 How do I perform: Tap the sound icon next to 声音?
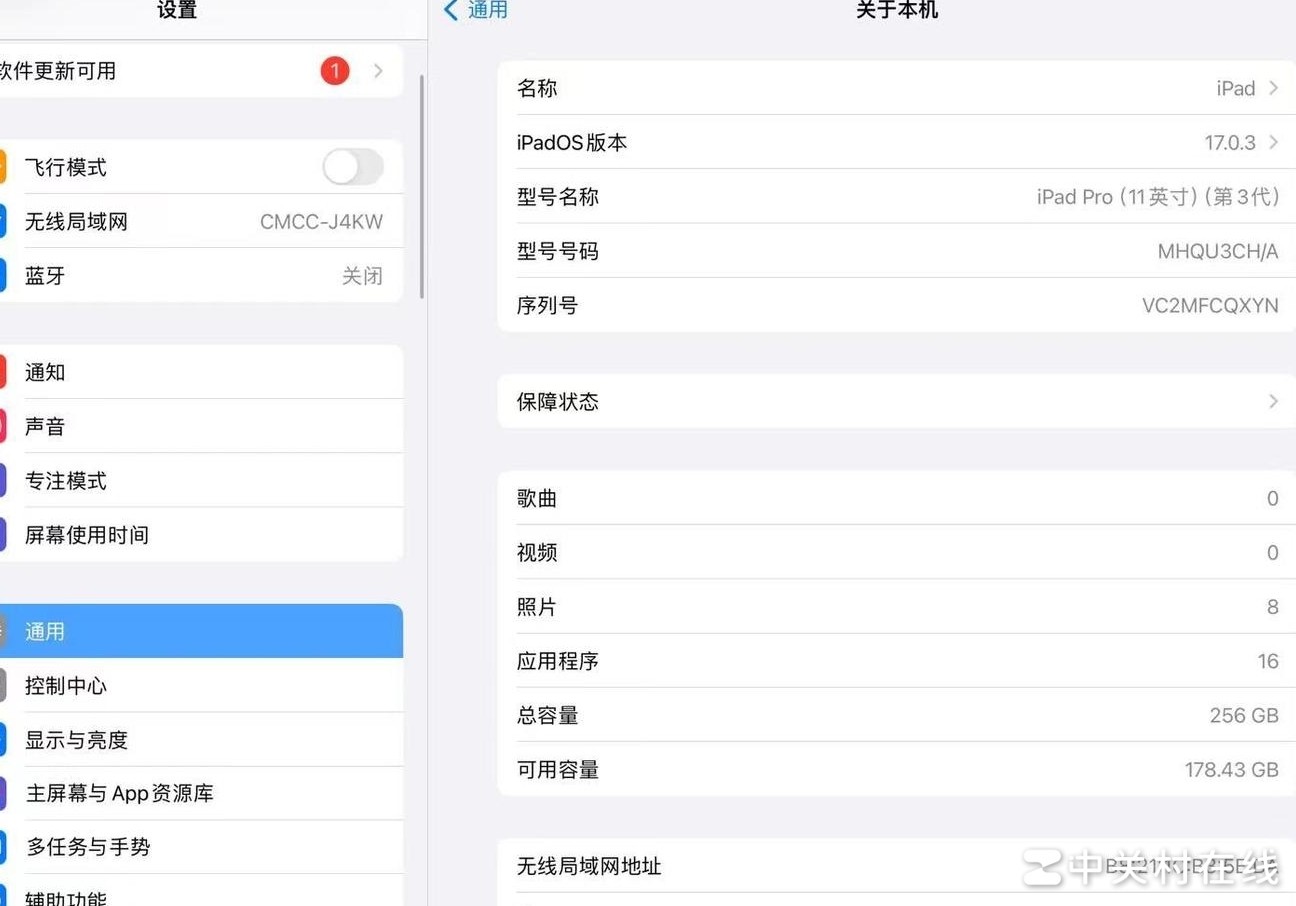4,426
